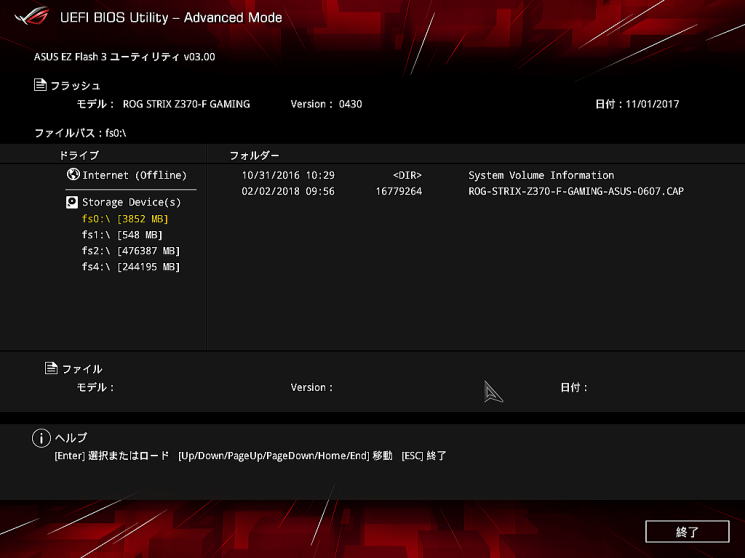Click the フラッシュ section label
745x558 pixels.
click(x=75, y=86)
